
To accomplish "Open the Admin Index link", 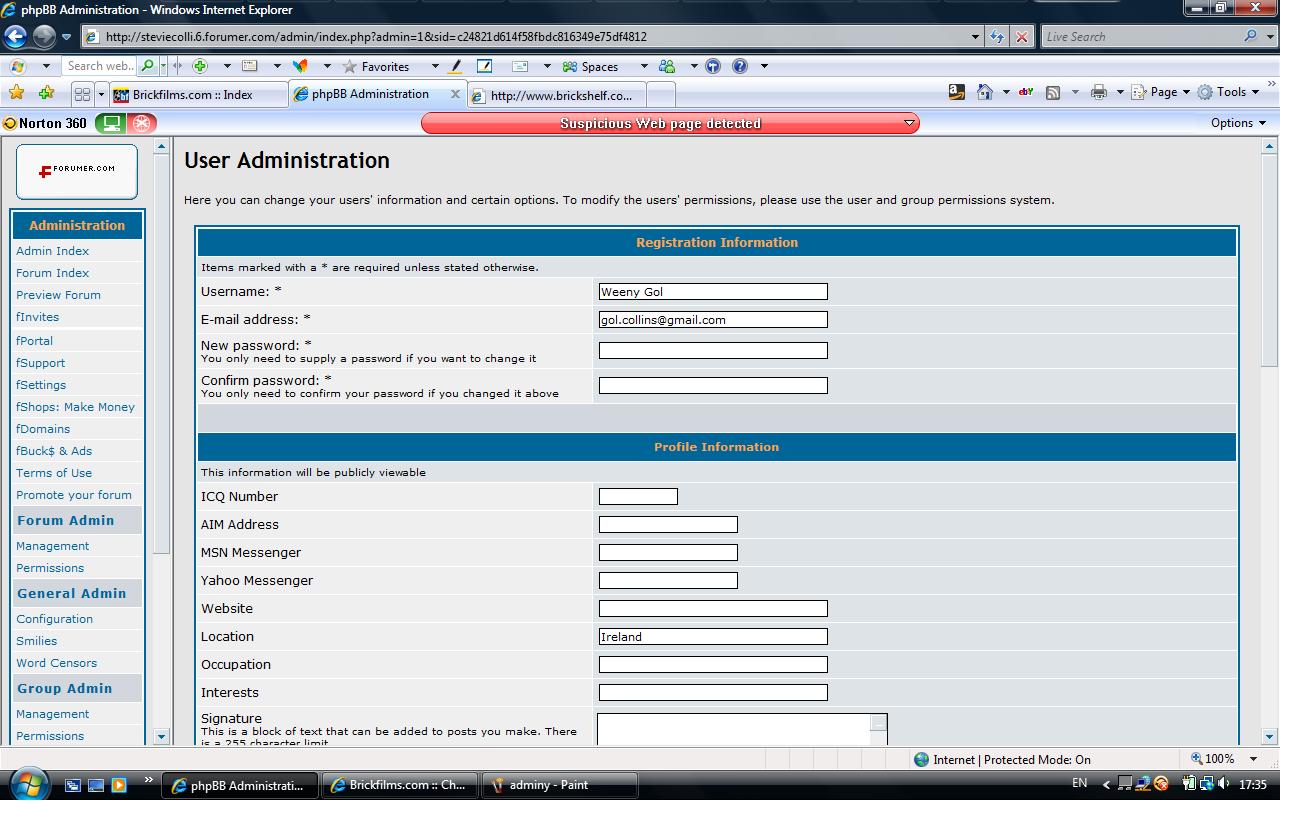I will (52, 251).
